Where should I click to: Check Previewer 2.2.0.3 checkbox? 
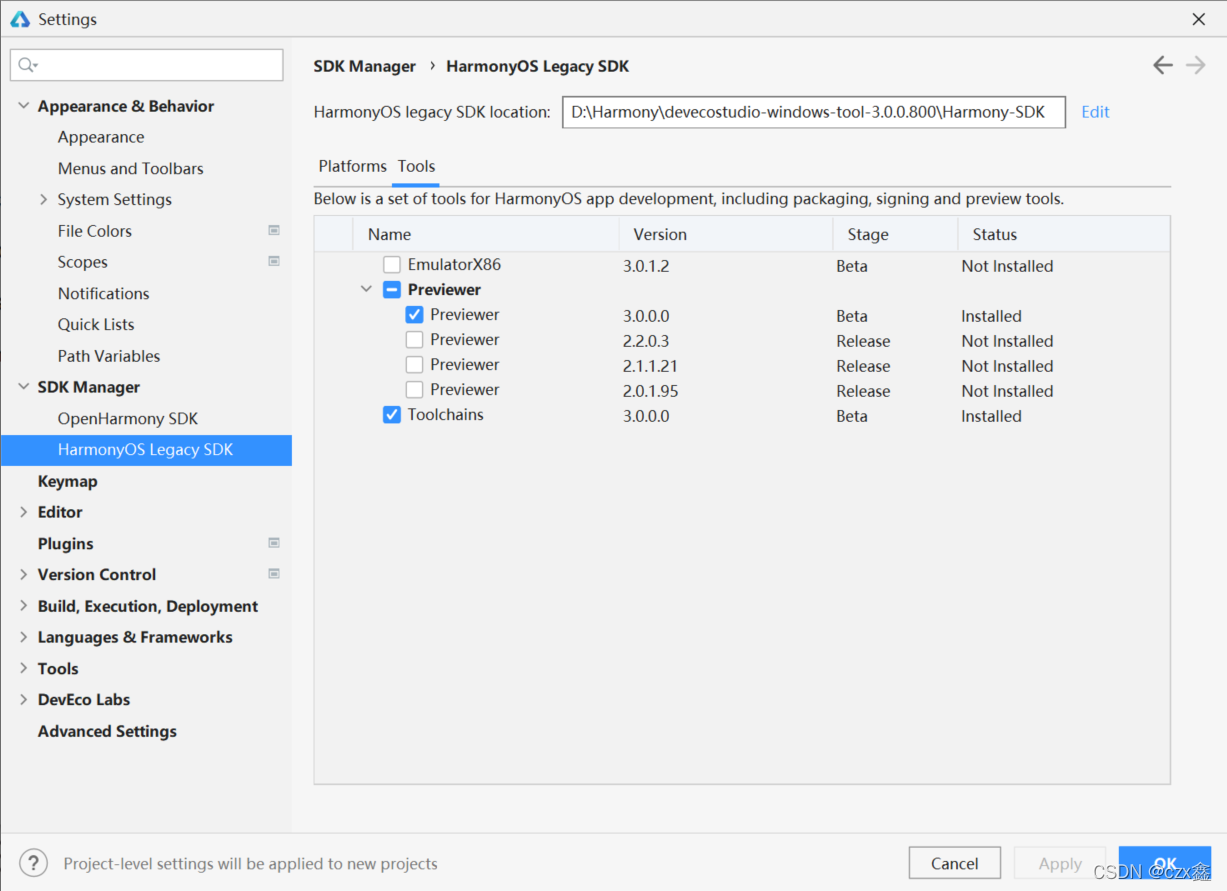[415, 340]
